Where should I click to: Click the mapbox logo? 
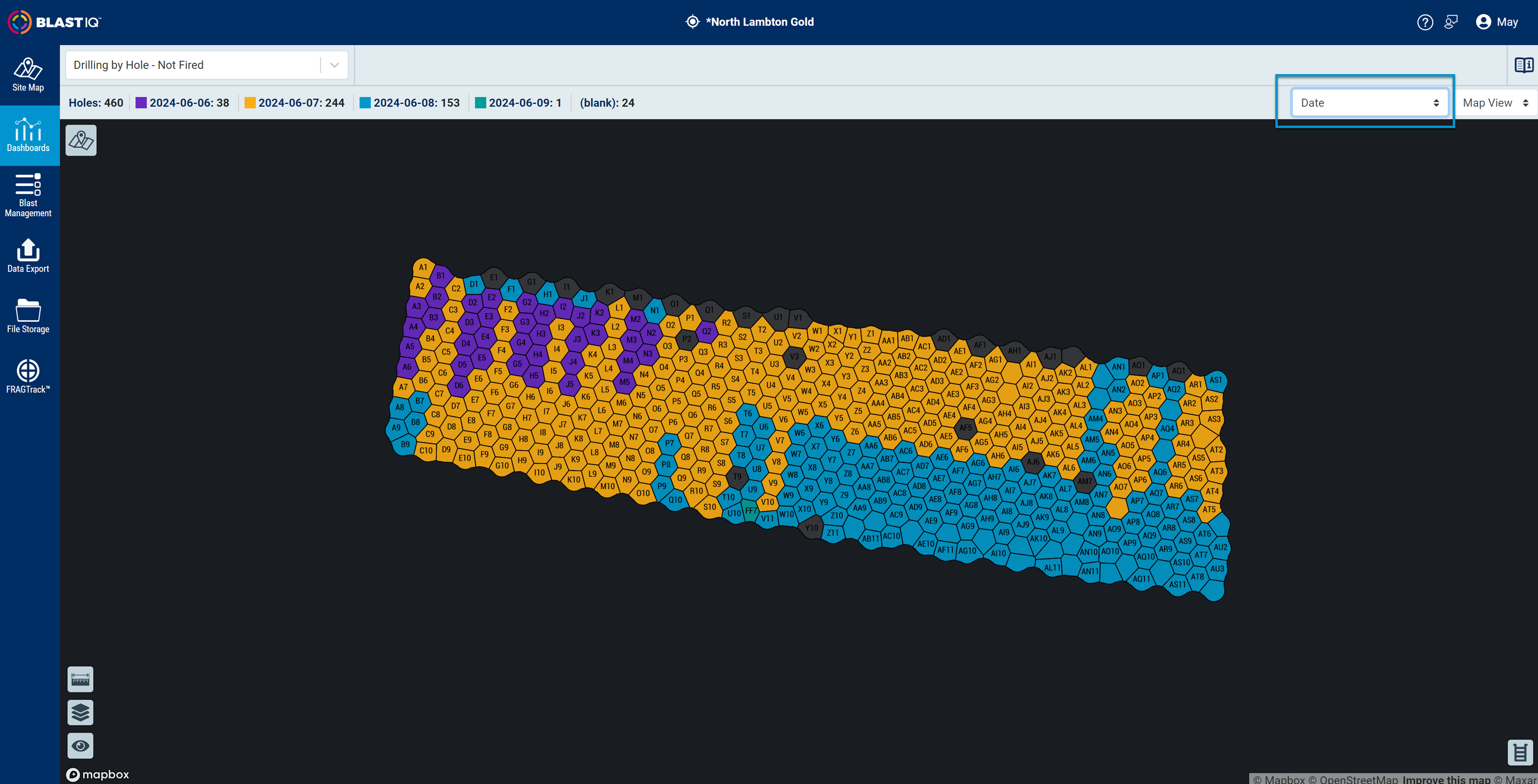click(97, 774)
